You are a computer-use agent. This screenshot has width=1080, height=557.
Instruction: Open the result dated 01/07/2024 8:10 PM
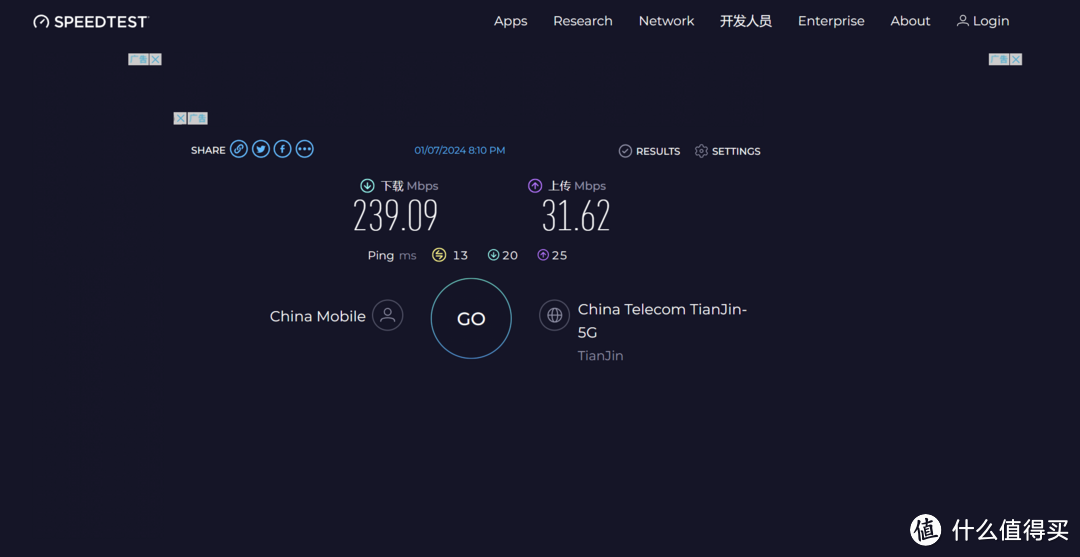459,150
